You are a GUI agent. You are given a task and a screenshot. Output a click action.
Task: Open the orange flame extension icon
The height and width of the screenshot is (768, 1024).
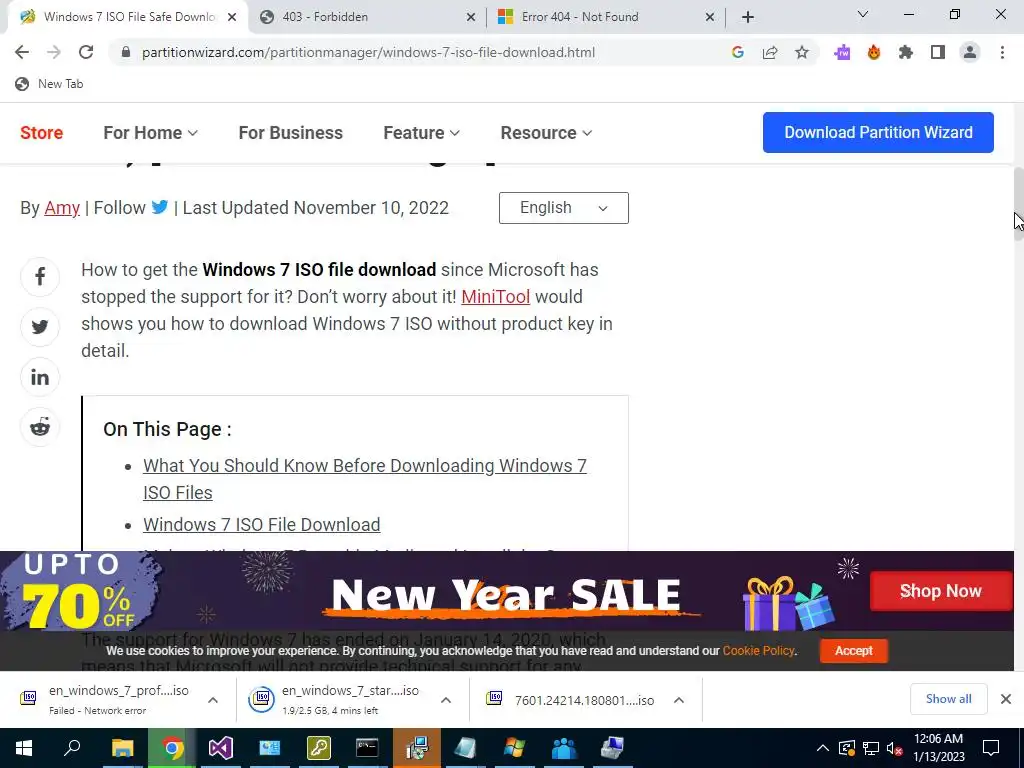click(x=874, y=52)
